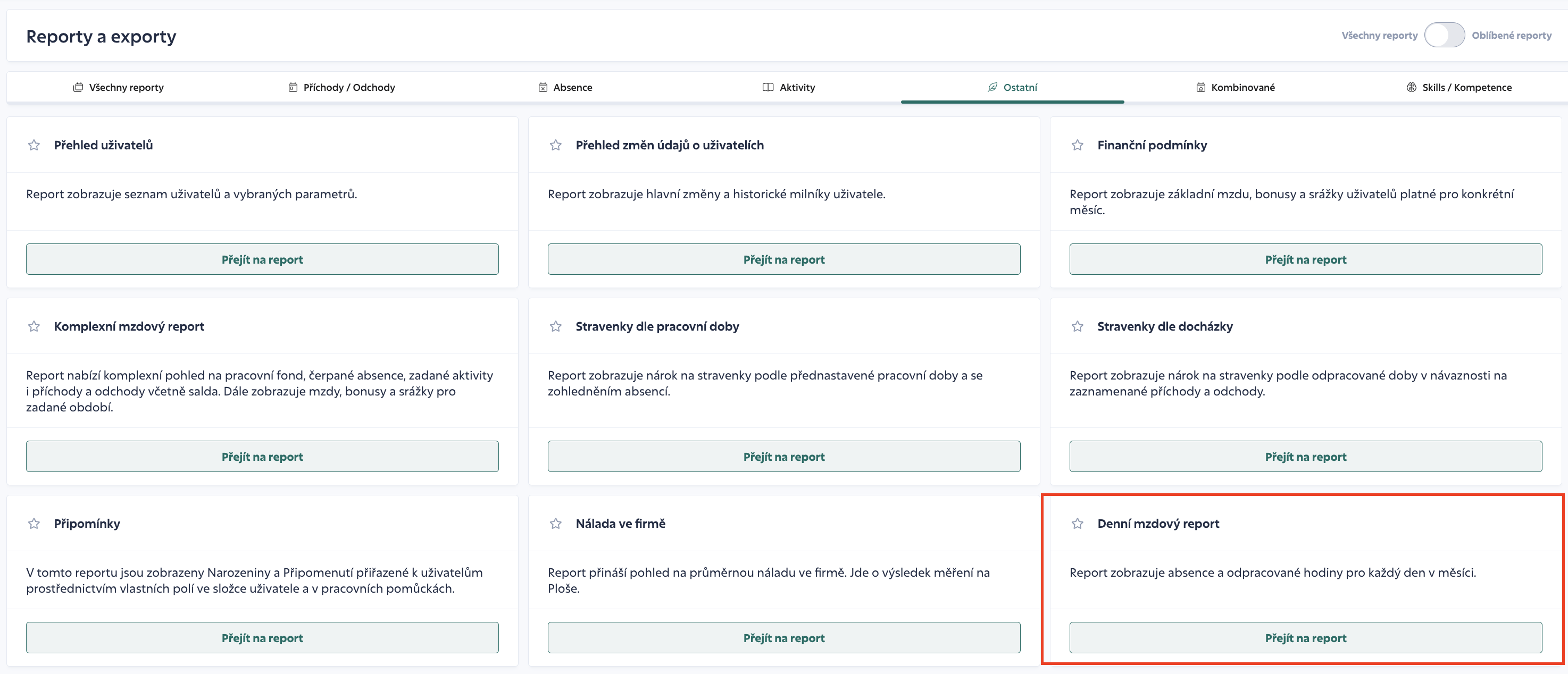Viewport: 1568px width, 674px height.
Task: Click Přejít na report under Finanční podmínky
Action: 1306,259
